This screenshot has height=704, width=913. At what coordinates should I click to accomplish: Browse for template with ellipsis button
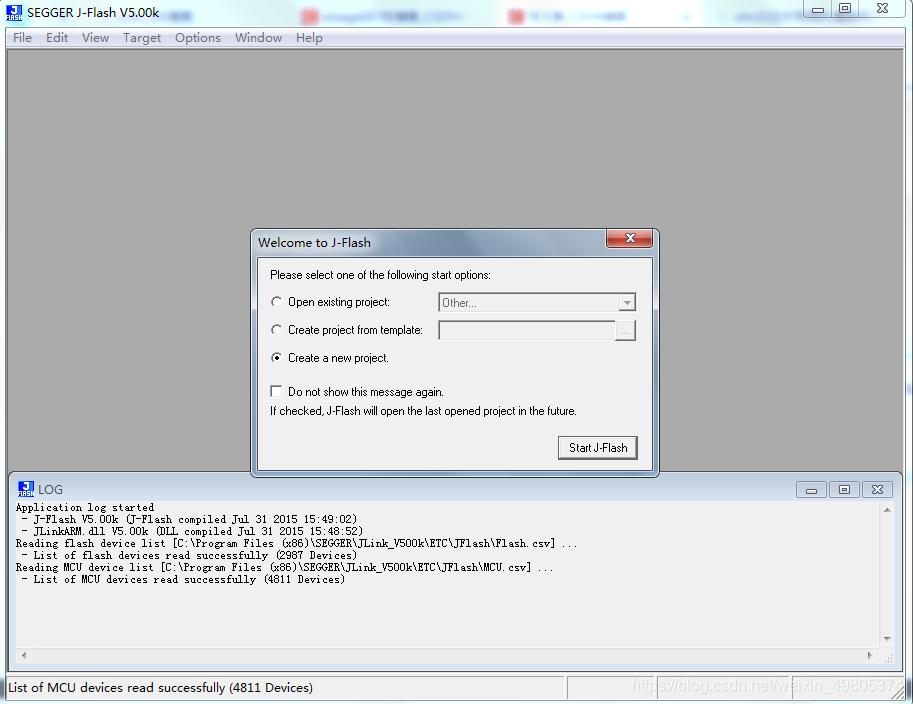click(x=625, y=330)
